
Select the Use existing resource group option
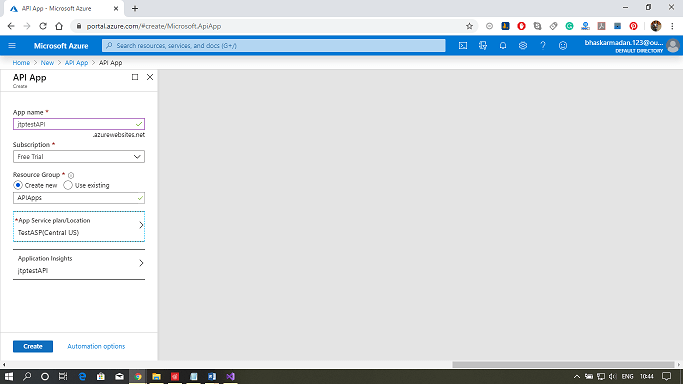[x=68, y=185]
